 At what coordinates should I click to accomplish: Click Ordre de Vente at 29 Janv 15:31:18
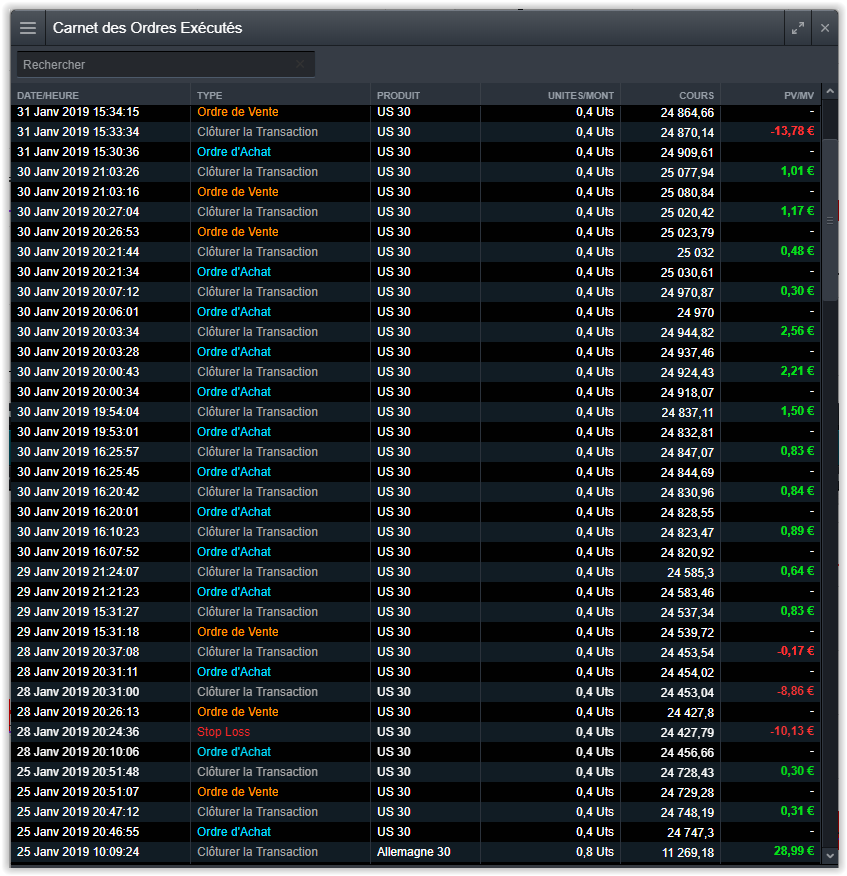[x=237, y=632]
